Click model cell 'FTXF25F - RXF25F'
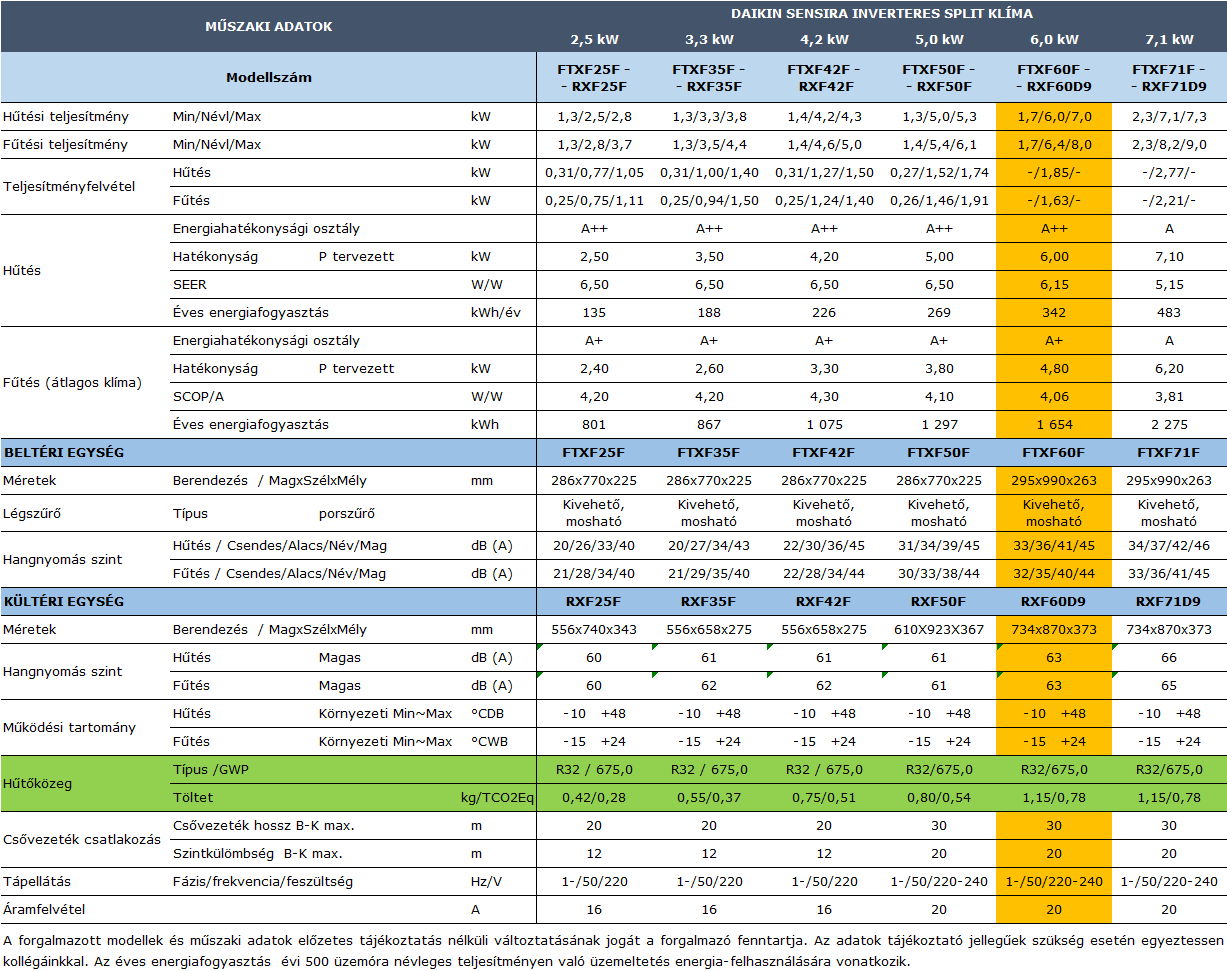This screenshot has height=971, width=1227. pos(594,77)
